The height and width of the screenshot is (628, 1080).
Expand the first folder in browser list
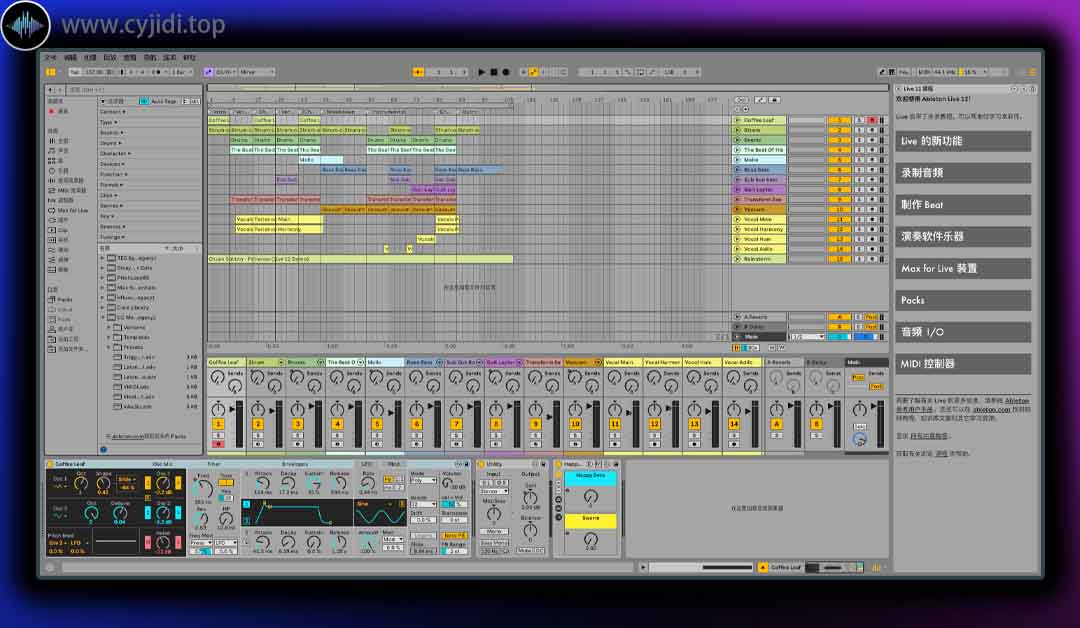click(103, 258)
